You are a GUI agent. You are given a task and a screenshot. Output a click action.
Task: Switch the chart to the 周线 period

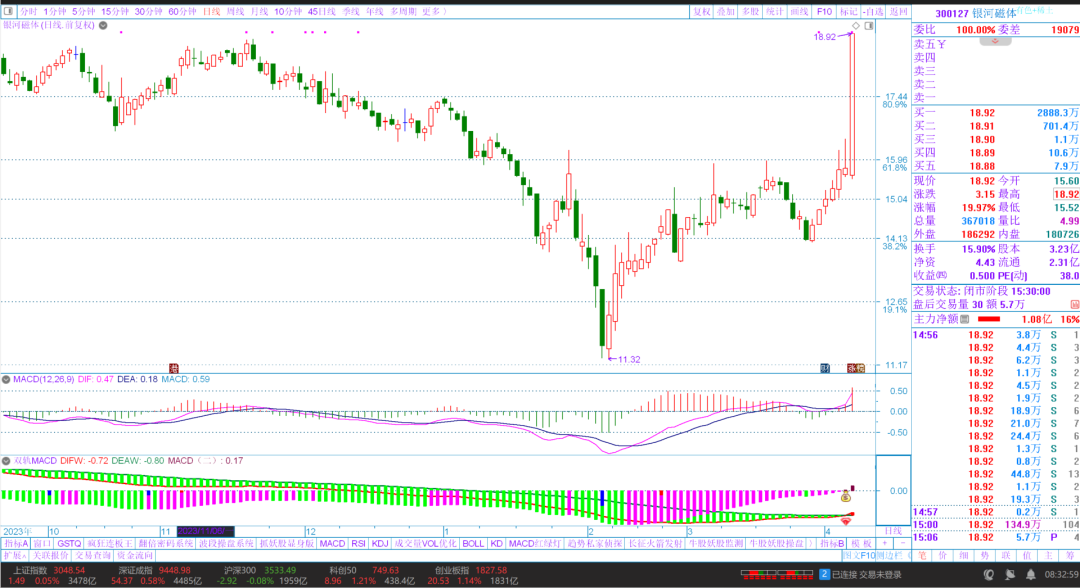pyautogui.click(x=236, y=12)
